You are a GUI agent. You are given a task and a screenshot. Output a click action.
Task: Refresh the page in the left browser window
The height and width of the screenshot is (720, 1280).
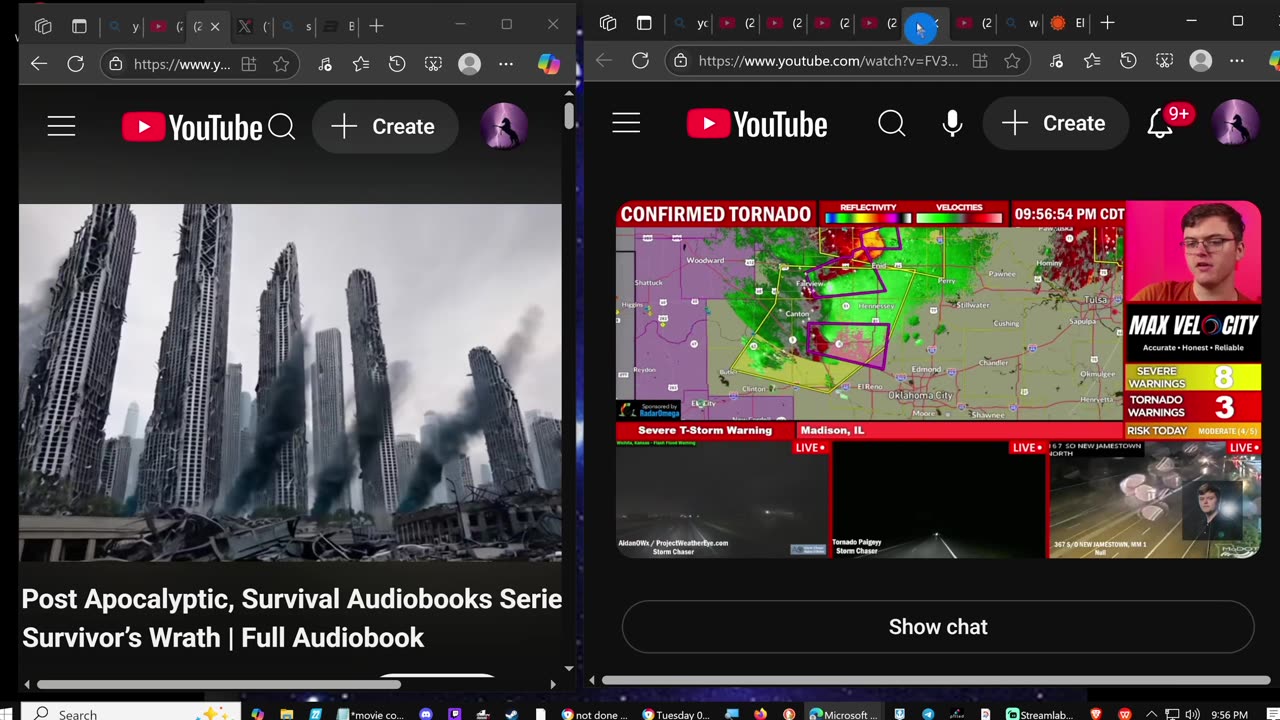point(75,64)
